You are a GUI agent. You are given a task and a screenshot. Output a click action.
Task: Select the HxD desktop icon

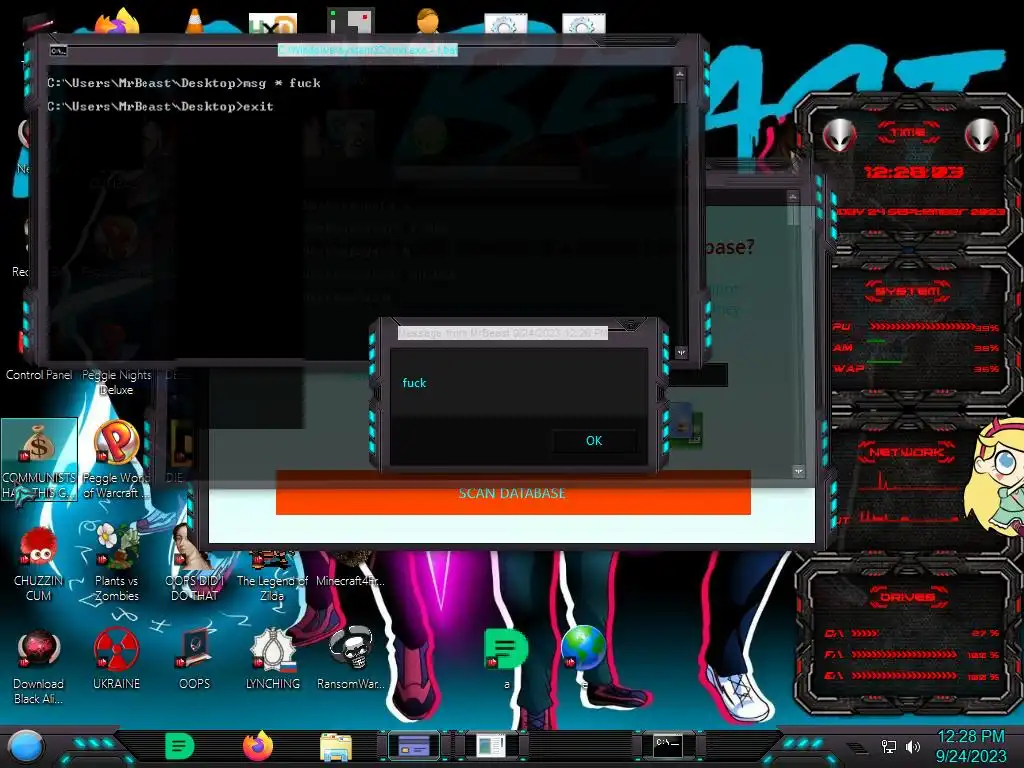272,24
